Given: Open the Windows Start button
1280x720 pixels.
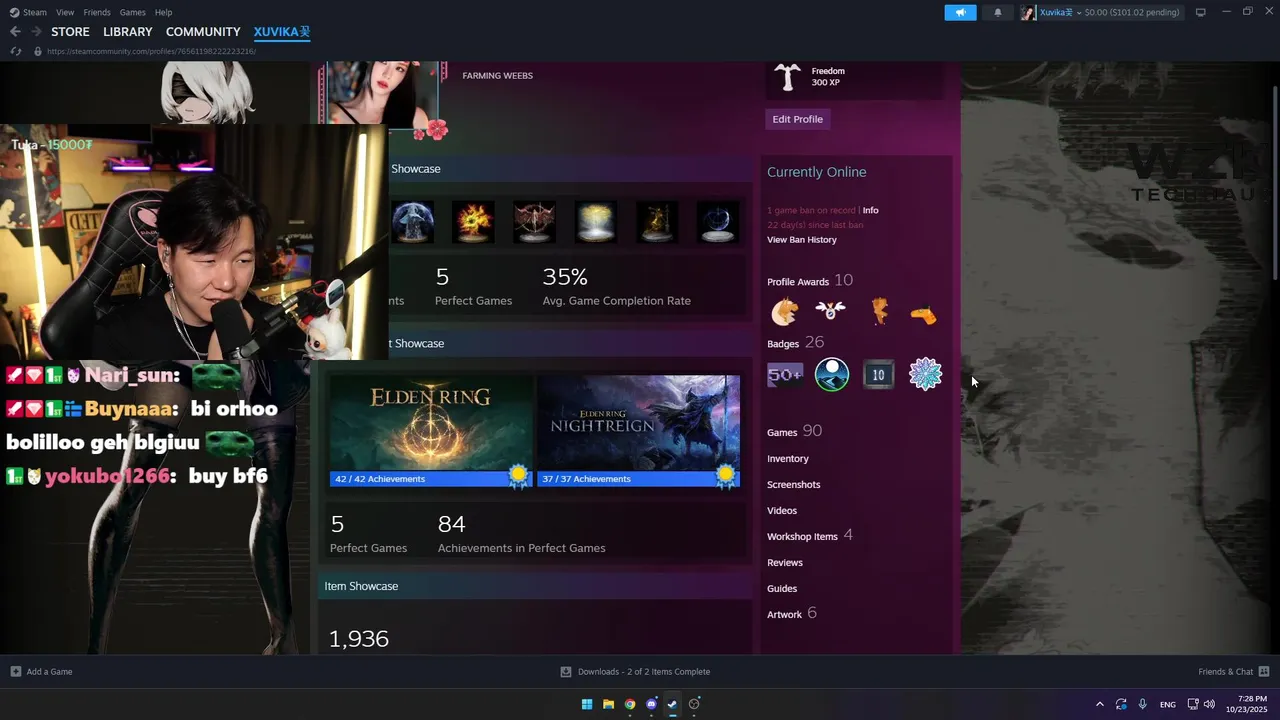Looking at the screenshot, I should (x=587, y=704).
